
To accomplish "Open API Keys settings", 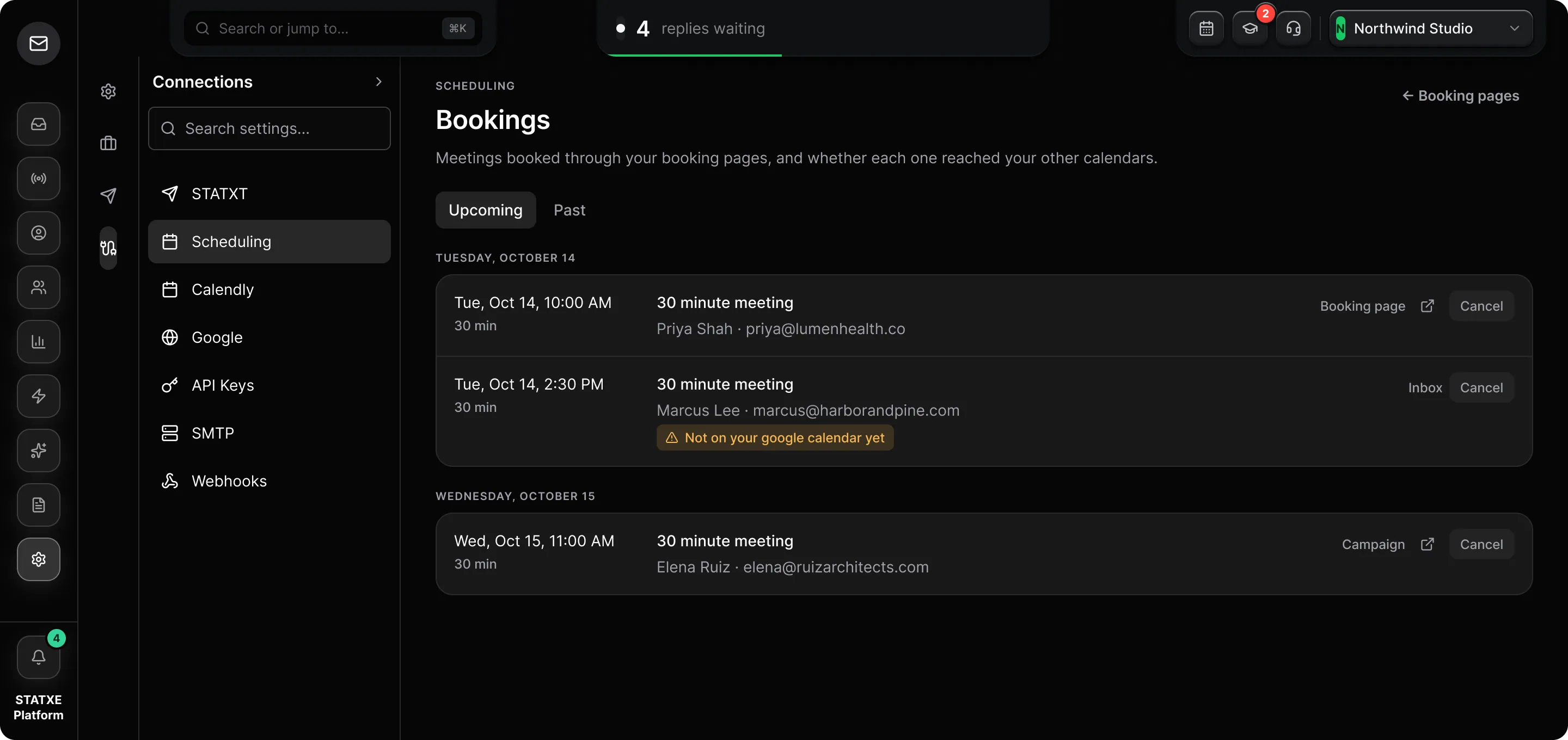I will click(x=269, y=385).
